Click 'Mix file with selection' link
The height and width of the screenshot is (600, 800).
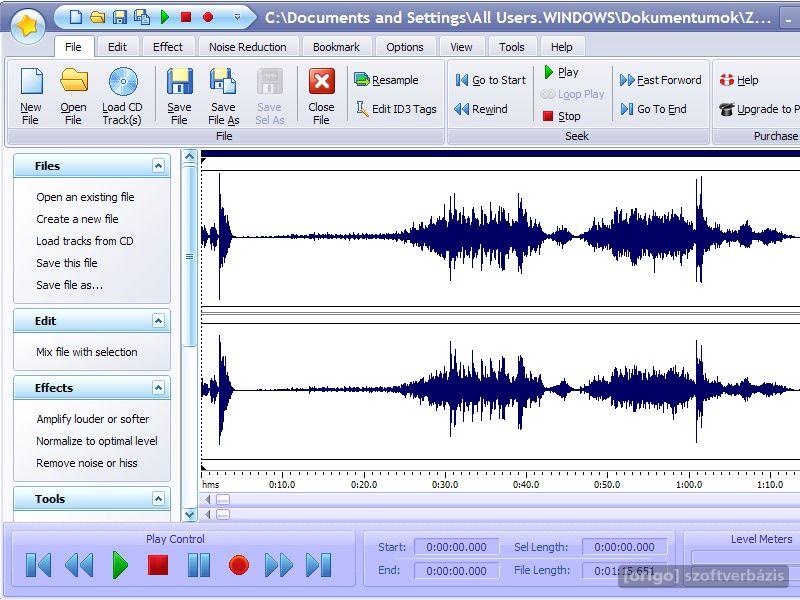tap(87, 352)
